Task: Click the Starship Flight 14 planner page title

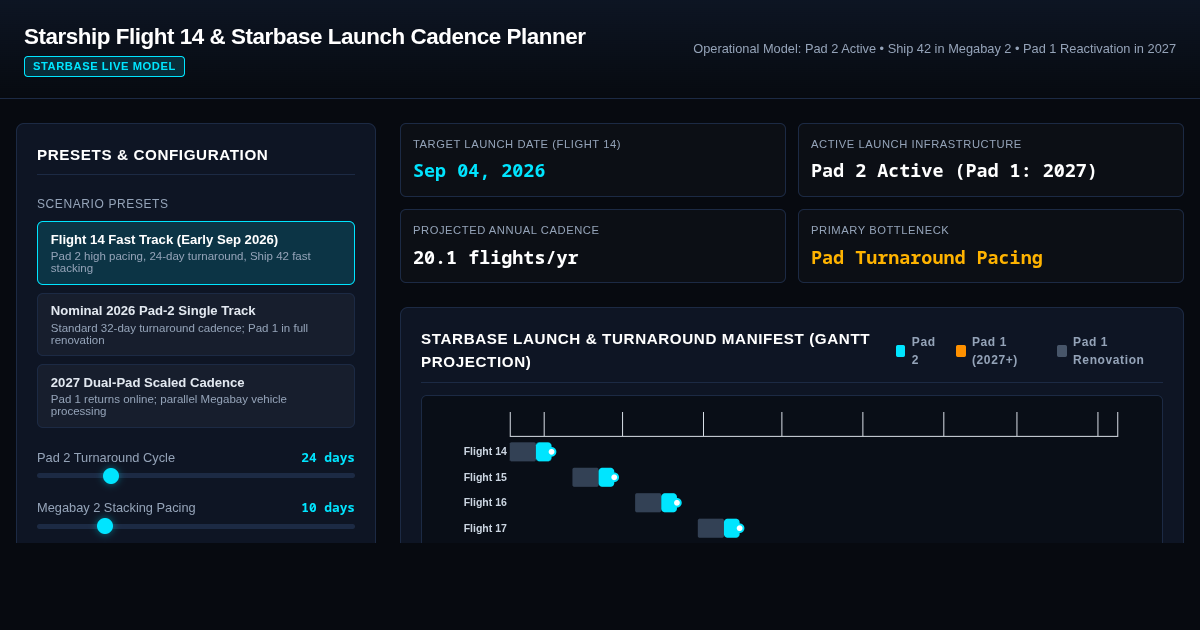Action: point(305,37)
